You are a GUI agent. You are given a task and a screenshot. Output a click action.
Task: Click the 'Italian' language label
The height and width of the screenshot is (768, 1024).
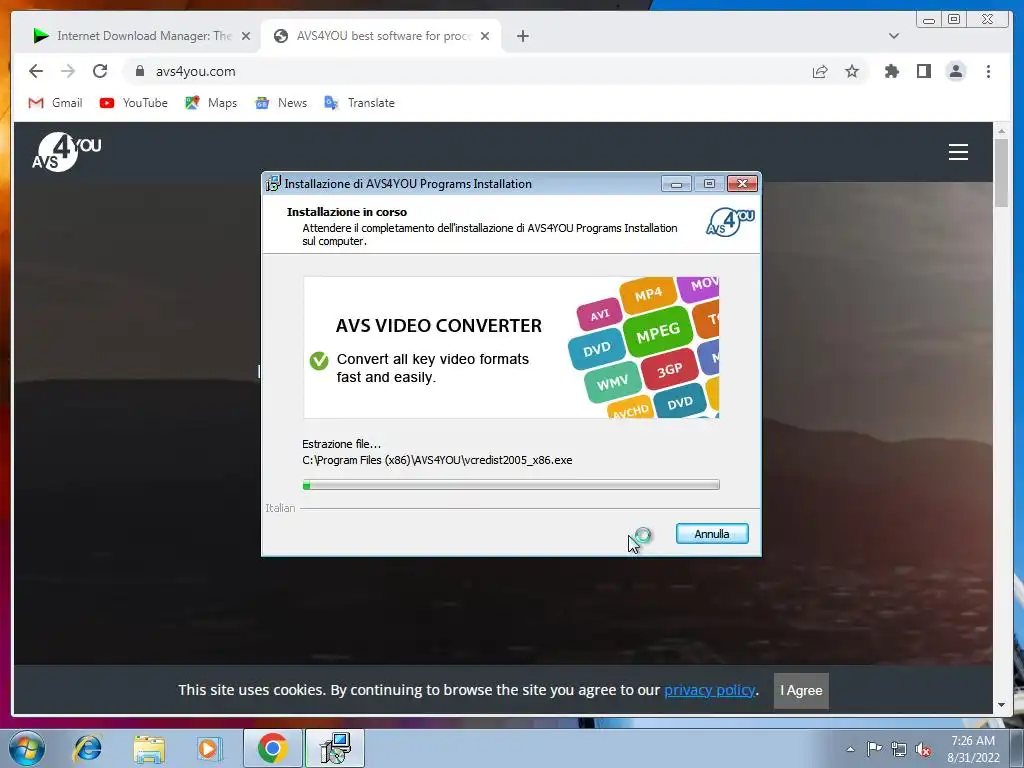[x=280, y=508]
